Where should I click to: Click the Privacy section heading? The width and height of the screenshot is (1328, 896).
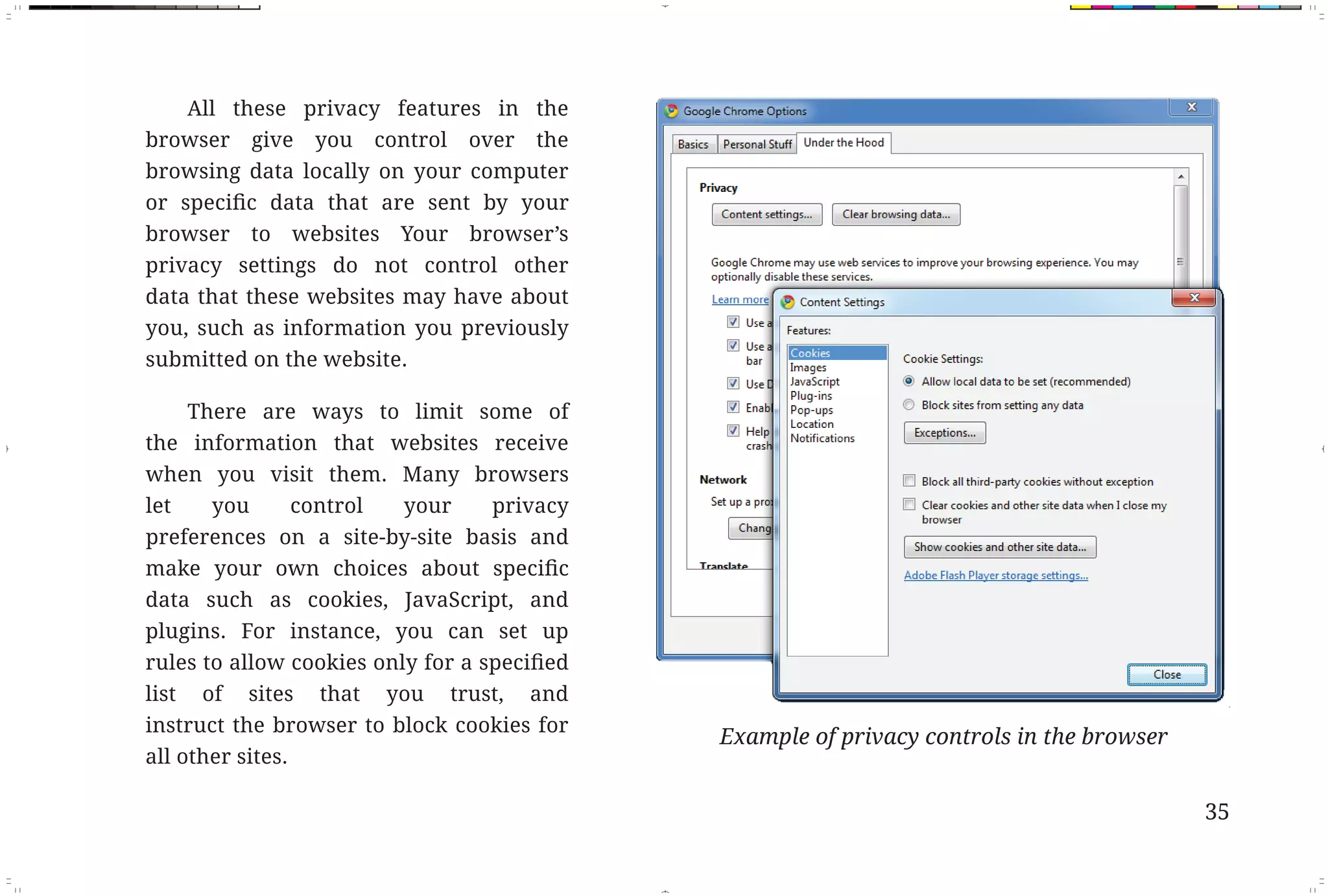pyautogui.click(x=718, y=188)
